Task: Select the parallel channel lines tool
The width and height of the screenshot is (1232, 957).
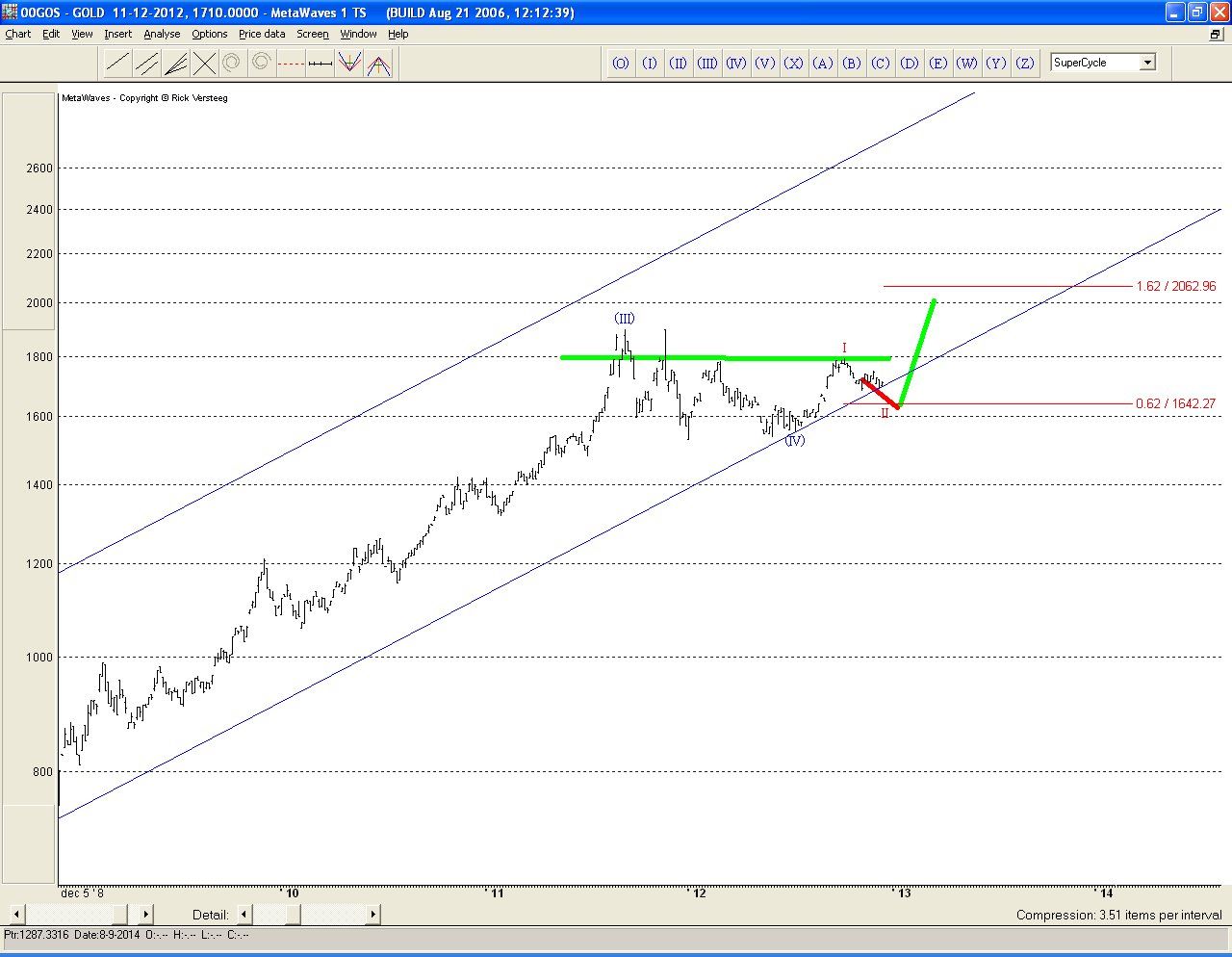Action: click(146, 64)
